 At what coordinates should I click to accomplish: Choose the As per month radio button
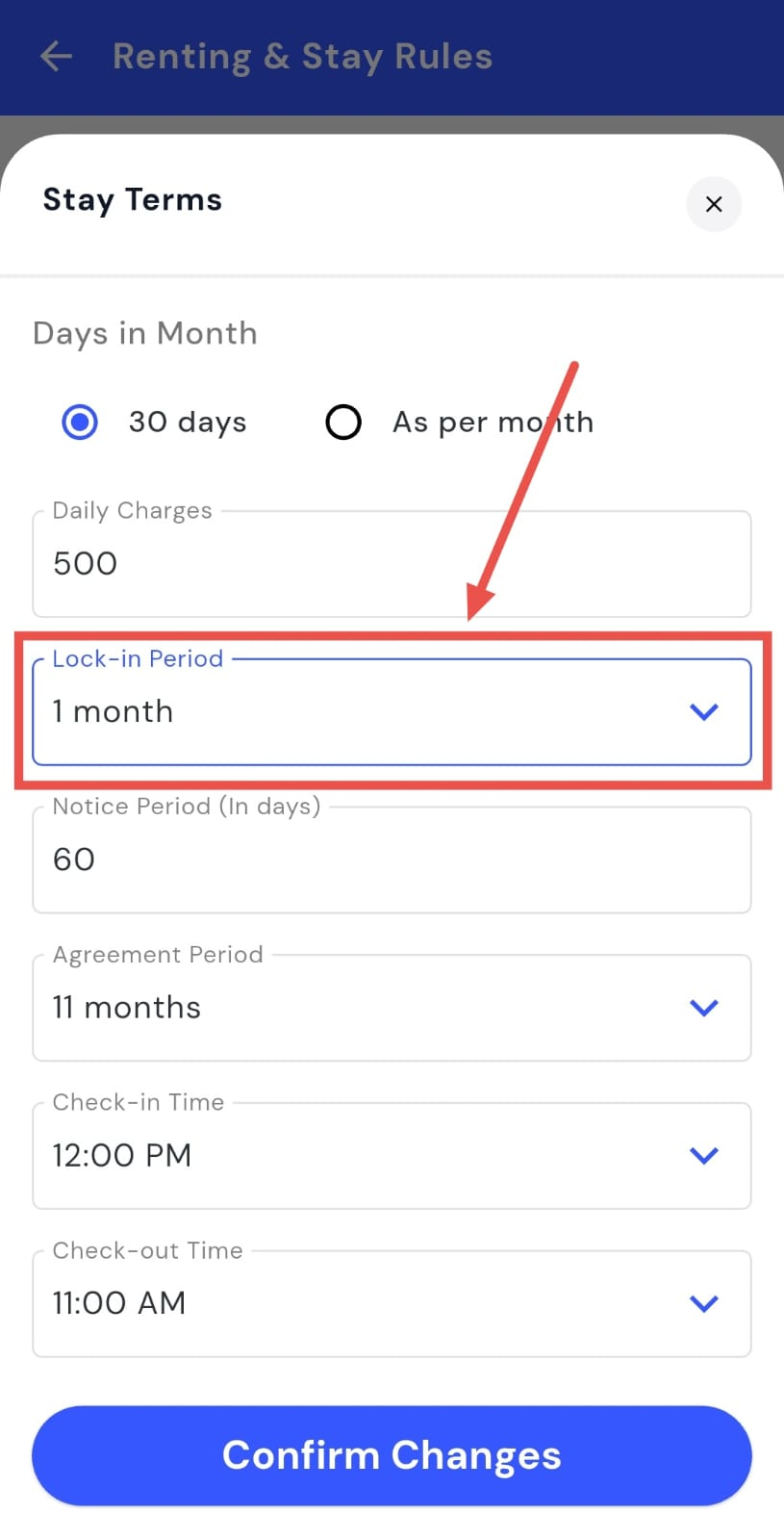[x=343, y=422]
